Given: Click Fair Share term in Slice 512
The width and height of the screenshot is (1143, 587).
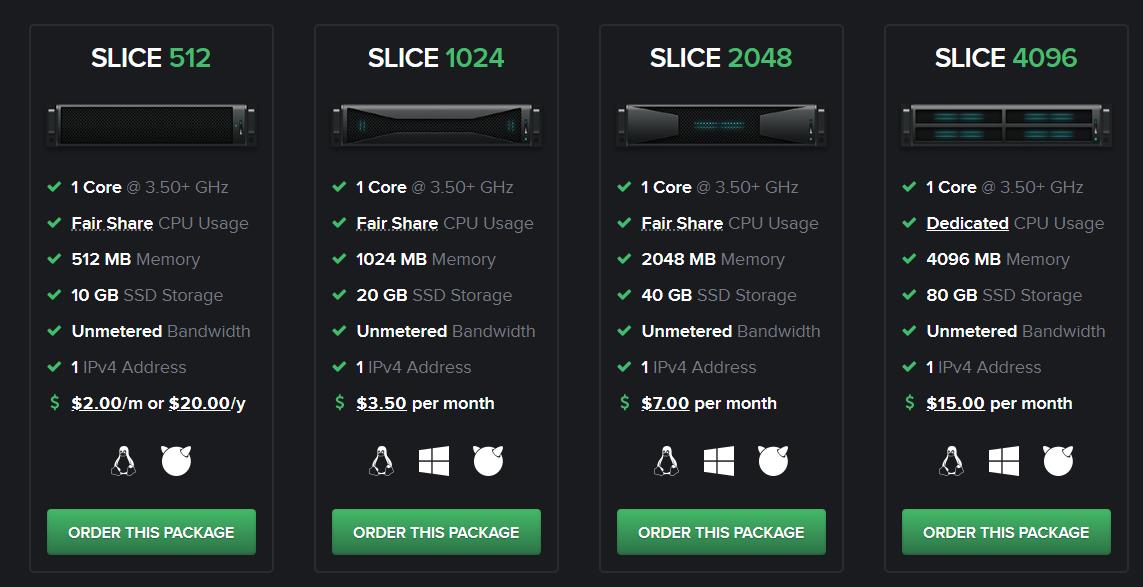Looking at the screenshot, I should coord(112,223).
